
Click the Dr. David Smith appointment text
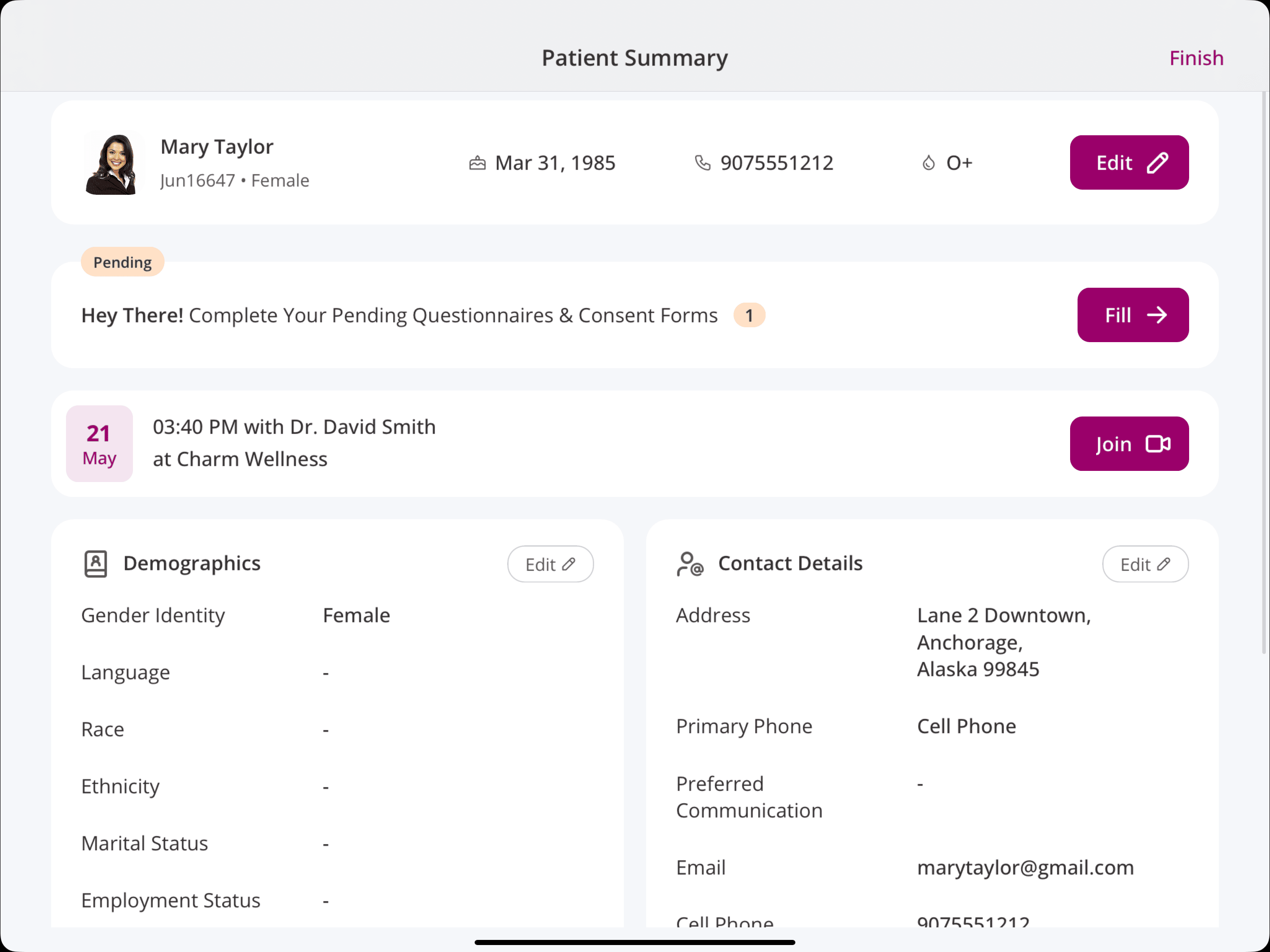(x=294, y=427)
